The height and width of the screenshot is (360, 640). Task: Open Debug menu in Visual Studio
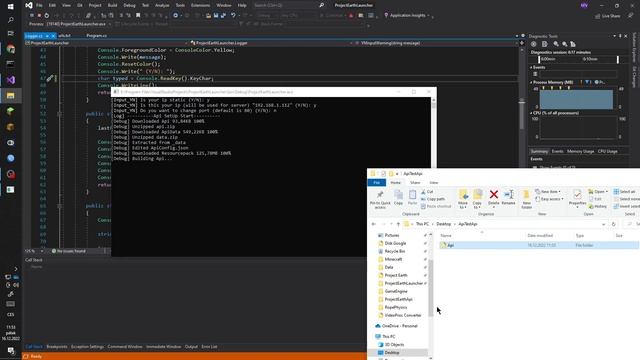click(129, 5)
